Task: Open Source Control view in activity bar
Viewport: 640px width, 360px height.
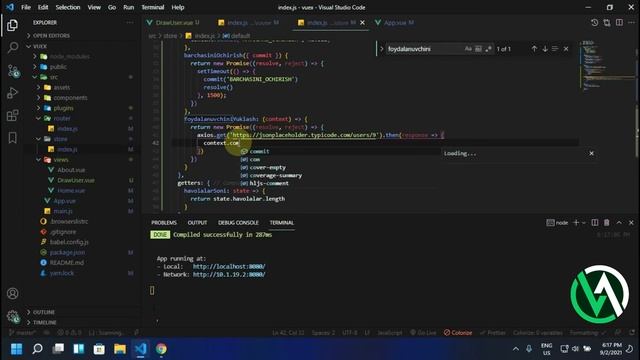Action: click(x=13, y=71)
